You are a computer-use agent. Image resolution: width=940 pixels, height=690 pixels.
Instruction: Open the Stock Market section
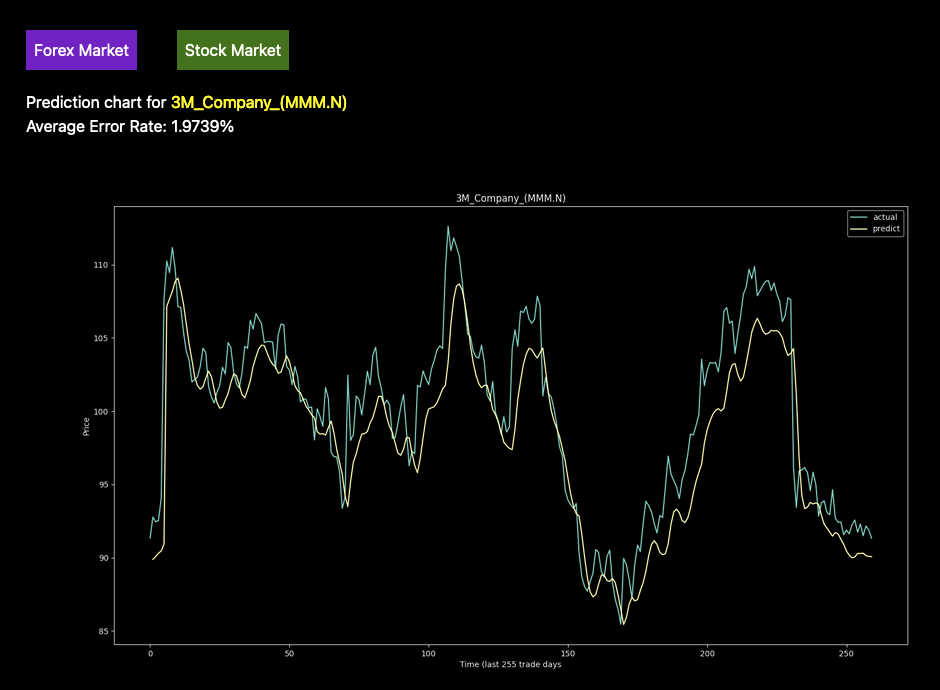(x=233, y=50)
